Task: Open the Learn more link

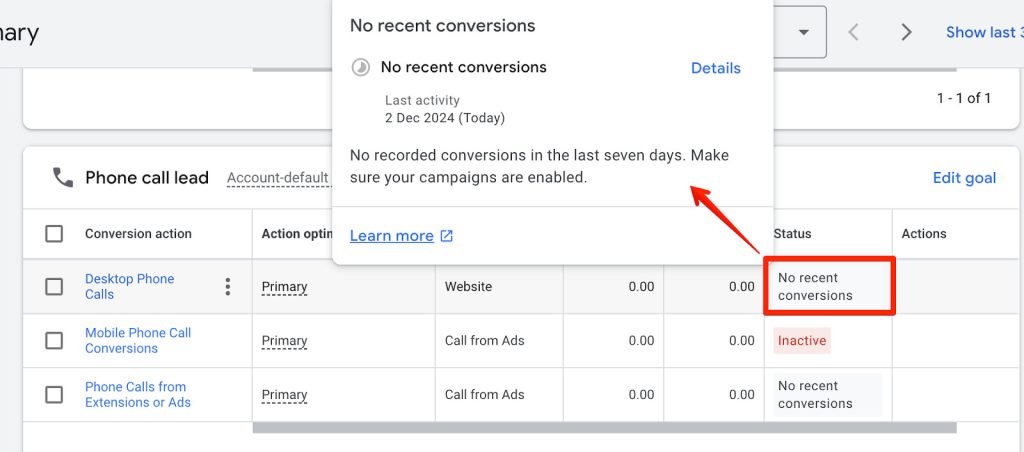Action: (392, 236)
